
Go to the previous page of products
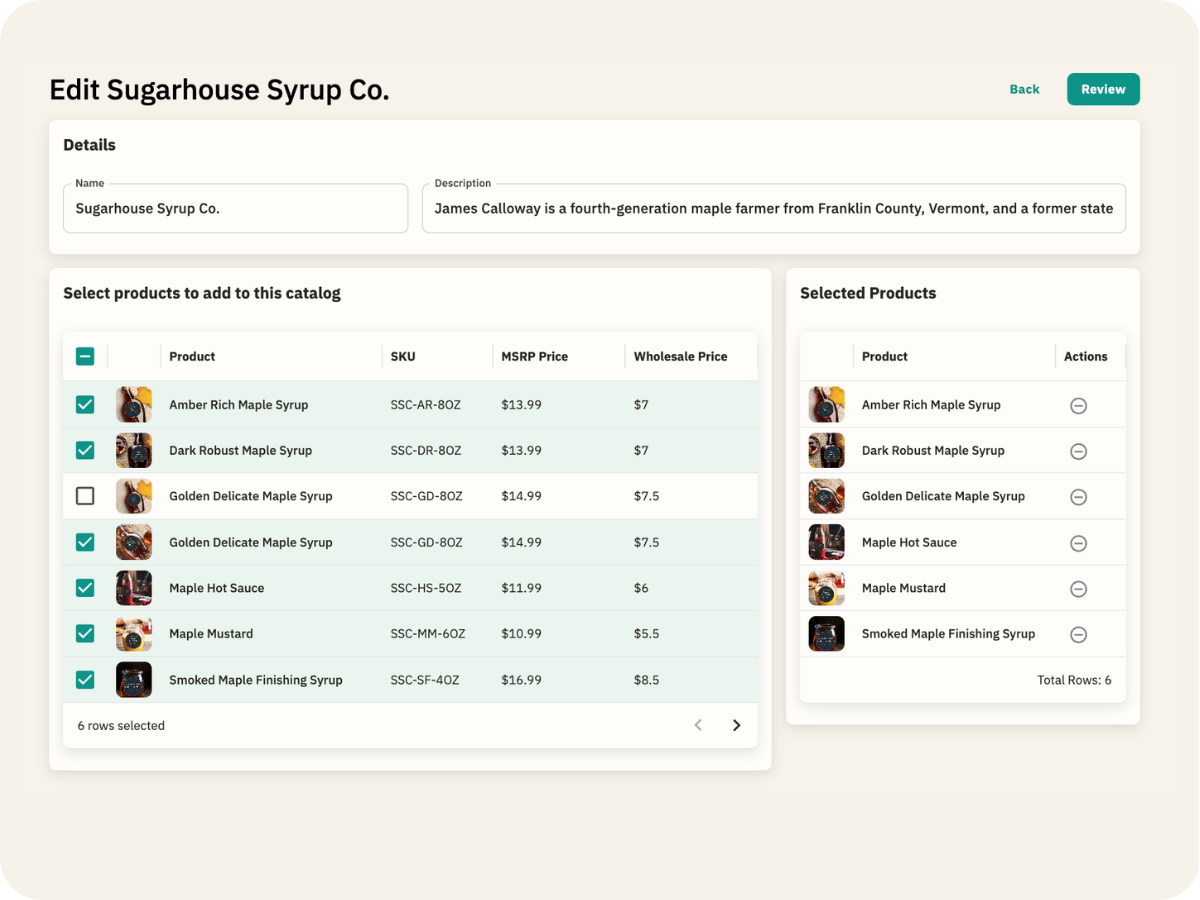pos(698,726)
